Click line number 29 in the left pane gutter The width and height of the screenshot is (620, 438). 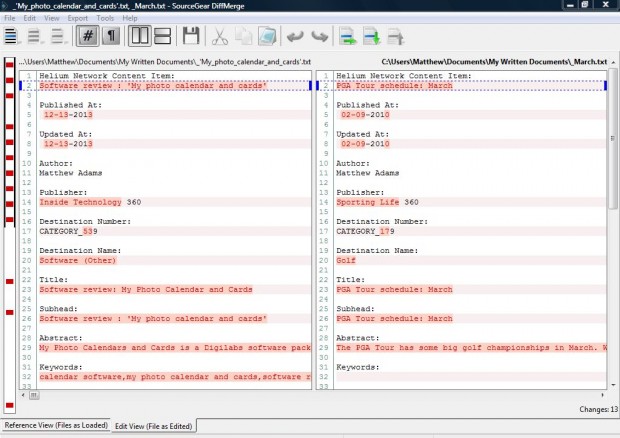pyautogui.click(x=27, y=348)
